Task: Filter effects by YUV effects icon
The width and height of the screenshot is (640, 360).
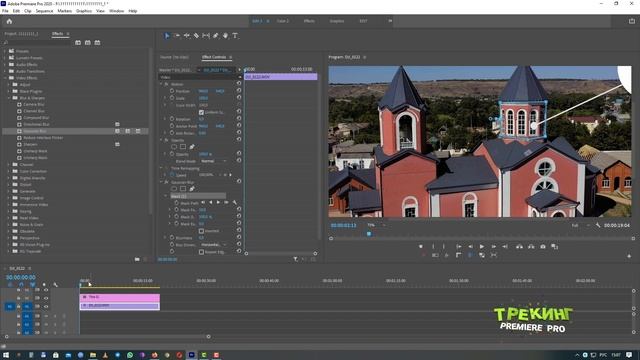Action: [98, 42]
